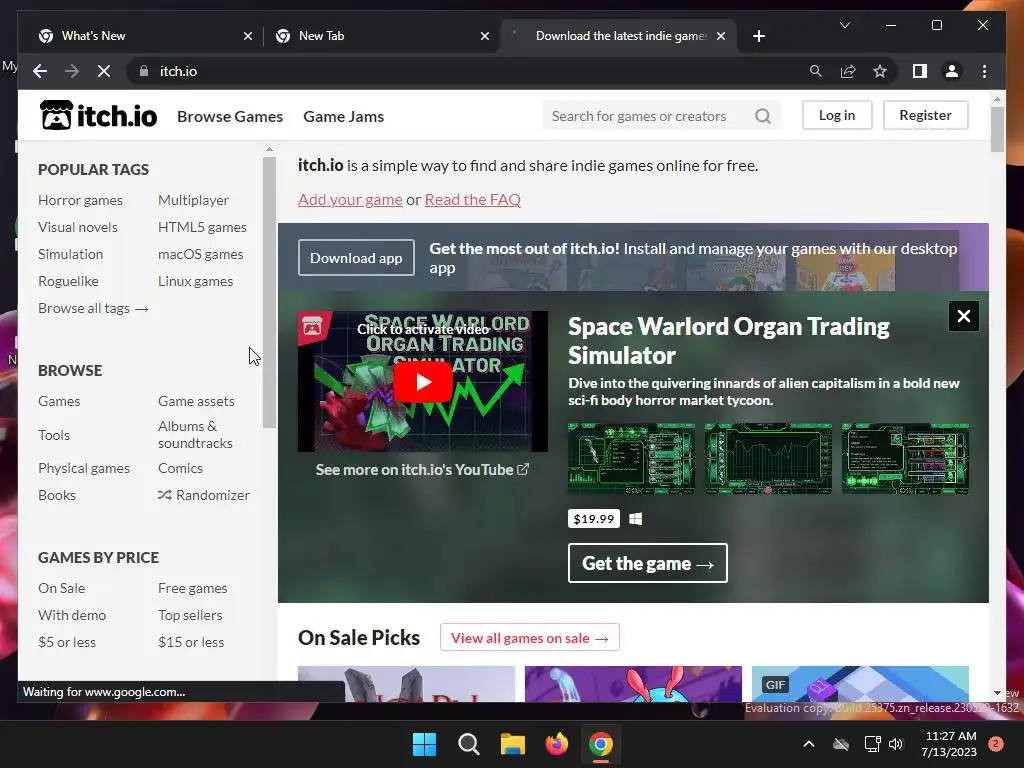The width and height of the screenshot is (1024, 768).
Task: Close the itch.io download tab
Action: point(720,36)
